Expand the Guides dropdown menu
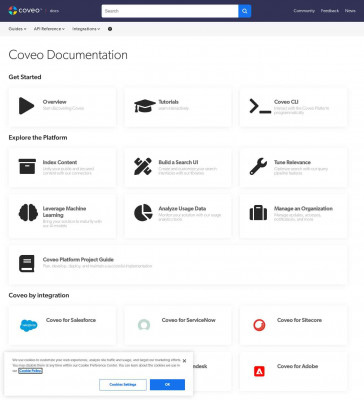Image resolution: width=364 pixels, height=400 pixels. 17,29
